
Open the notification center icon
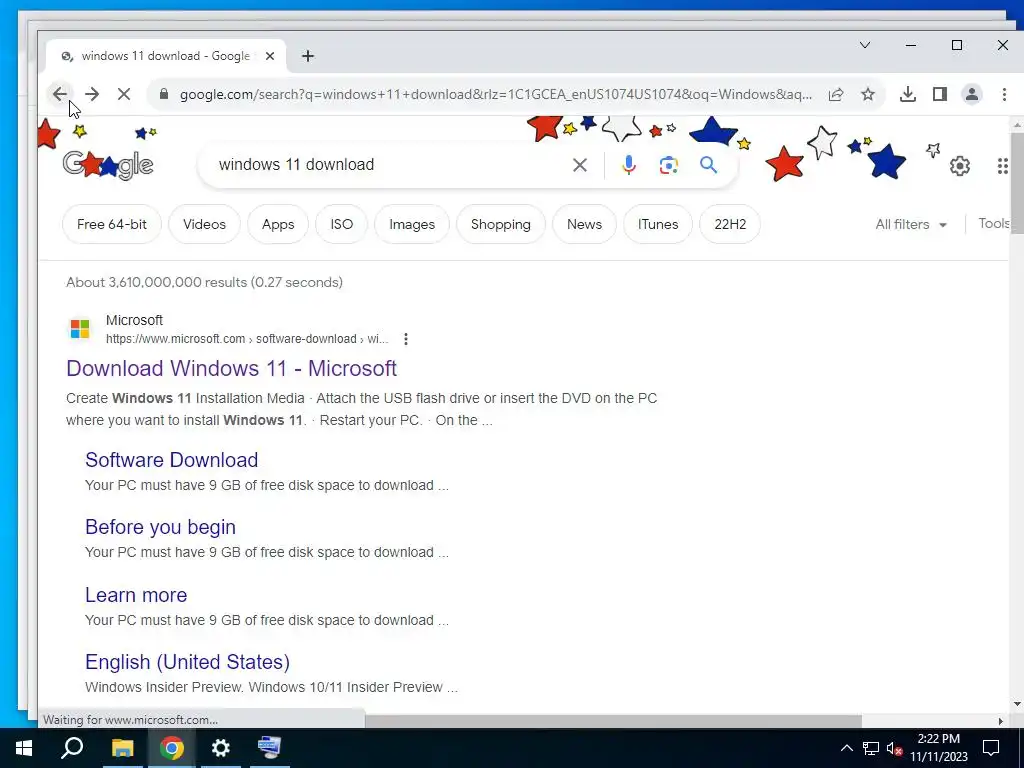pos(991,748)
